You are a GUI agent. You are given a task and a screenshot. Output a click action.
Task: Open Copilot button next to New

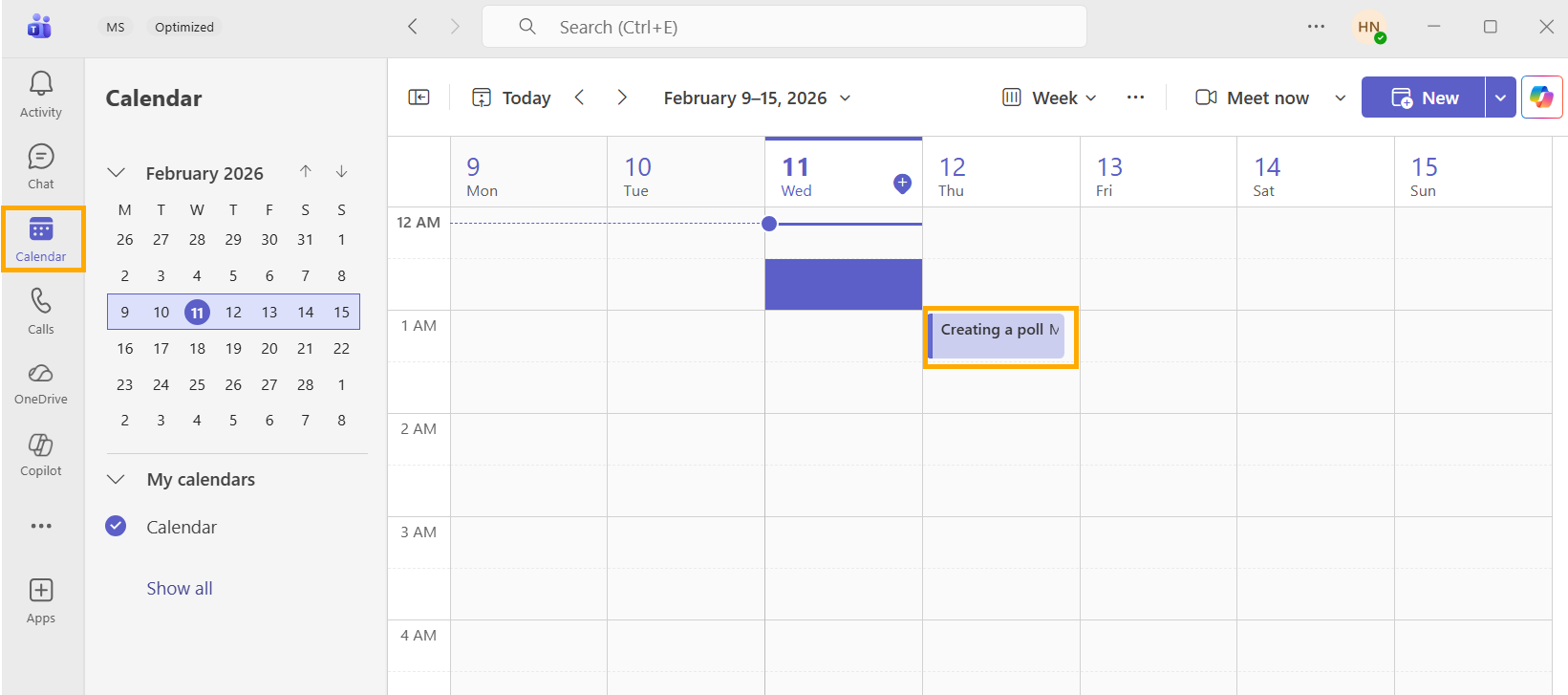click(1541, 98)
